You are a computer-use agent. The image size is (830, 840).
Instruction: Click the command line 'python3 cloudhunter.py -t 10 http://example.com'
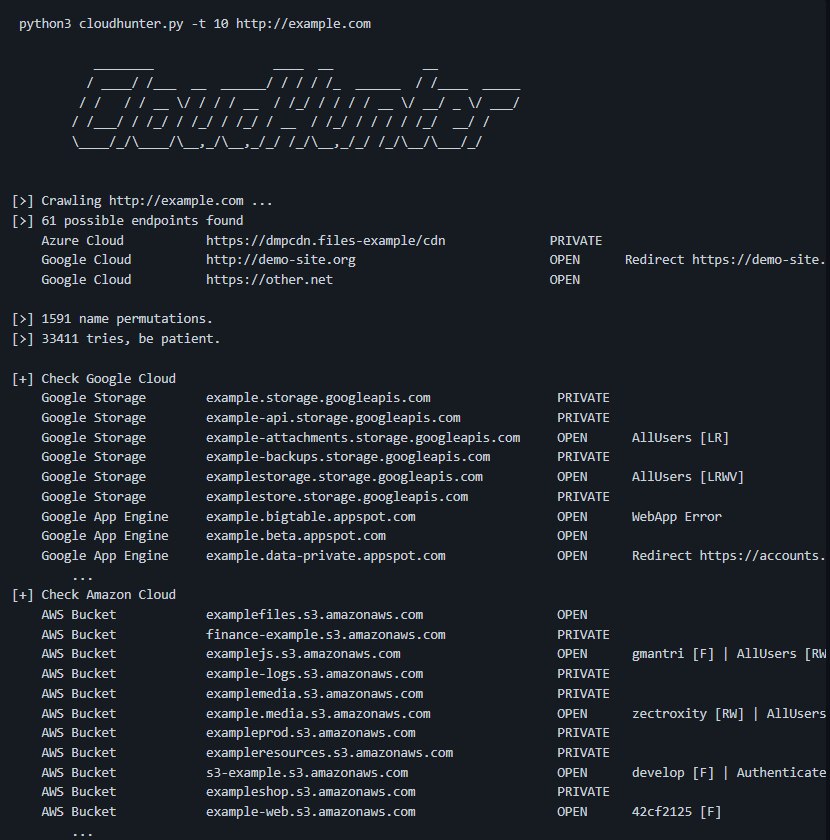tap(195, 24)
